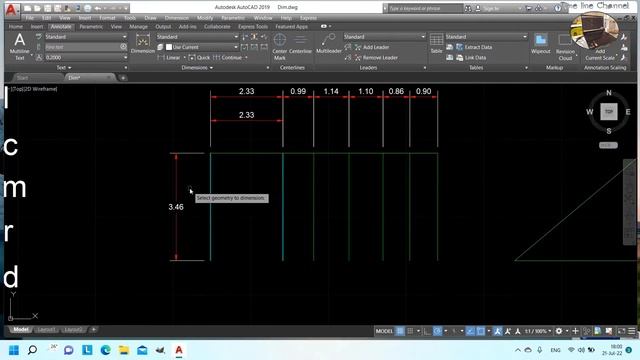Toggle the drawing grid display
This screenshot has width=640, height=360.
(x=400, y=331)
